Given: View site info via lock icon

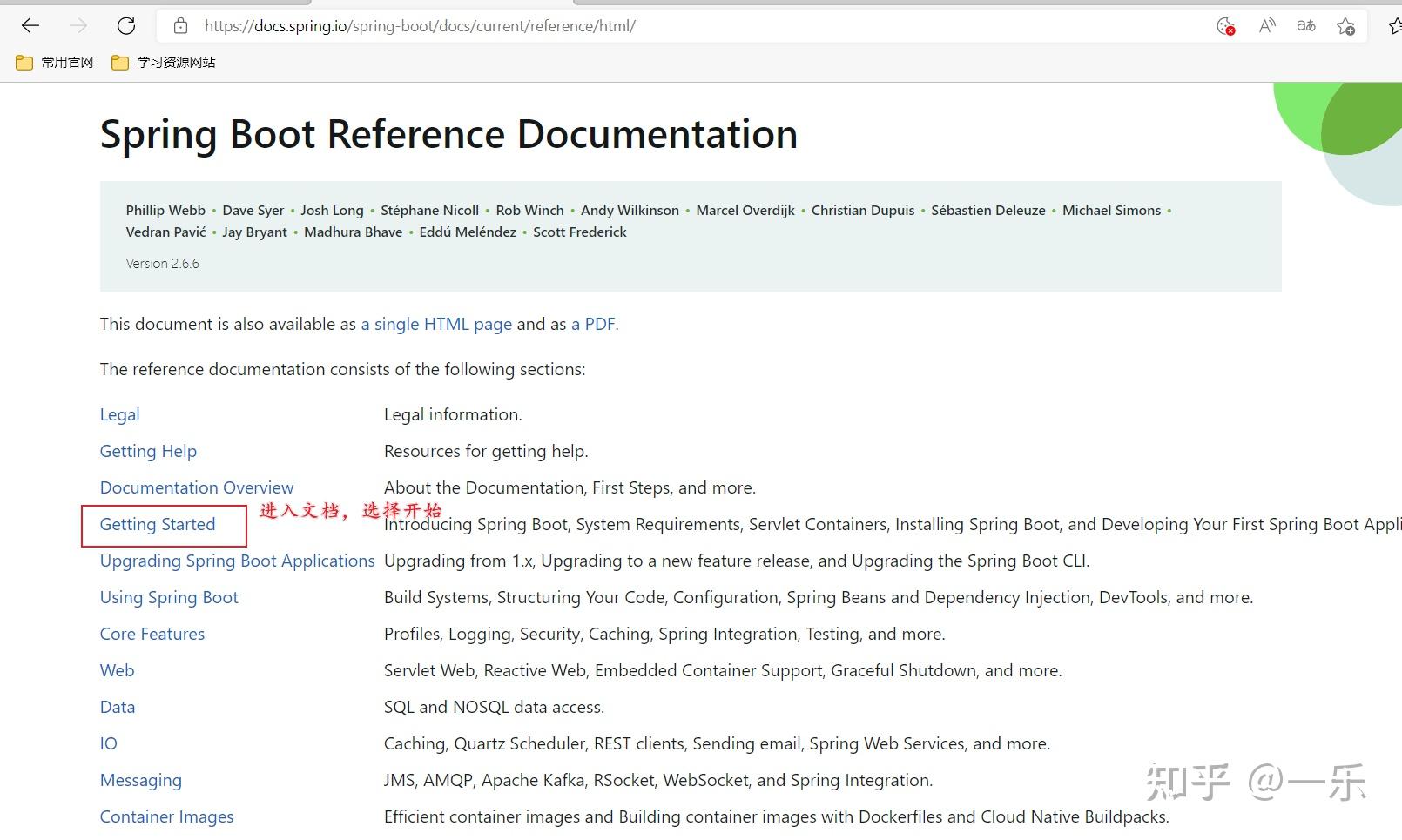Looking at the screenshot, I should coord(181,26).
